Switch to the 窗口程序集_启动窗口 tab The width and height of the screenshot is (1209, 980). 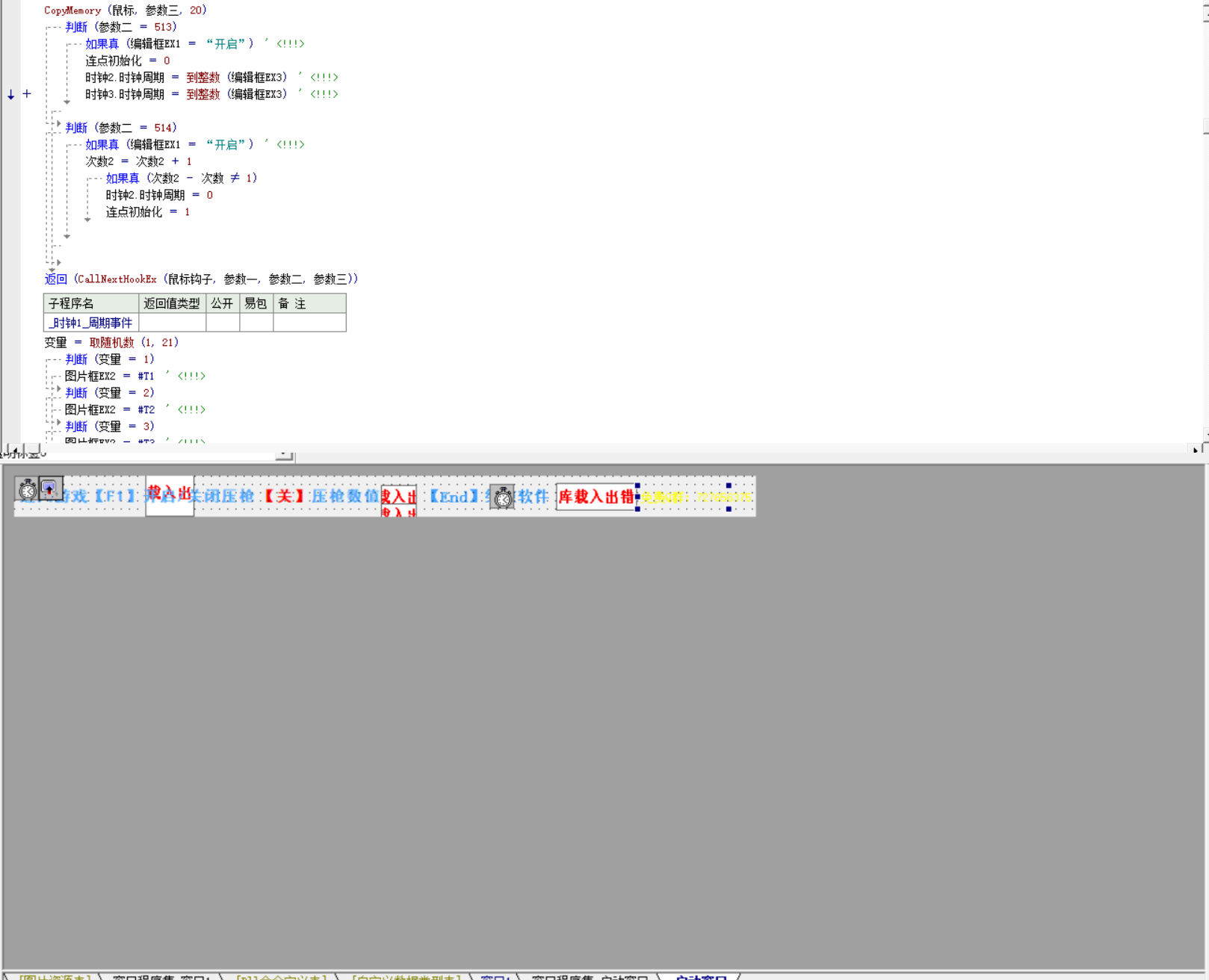click(x=590, y=977)
